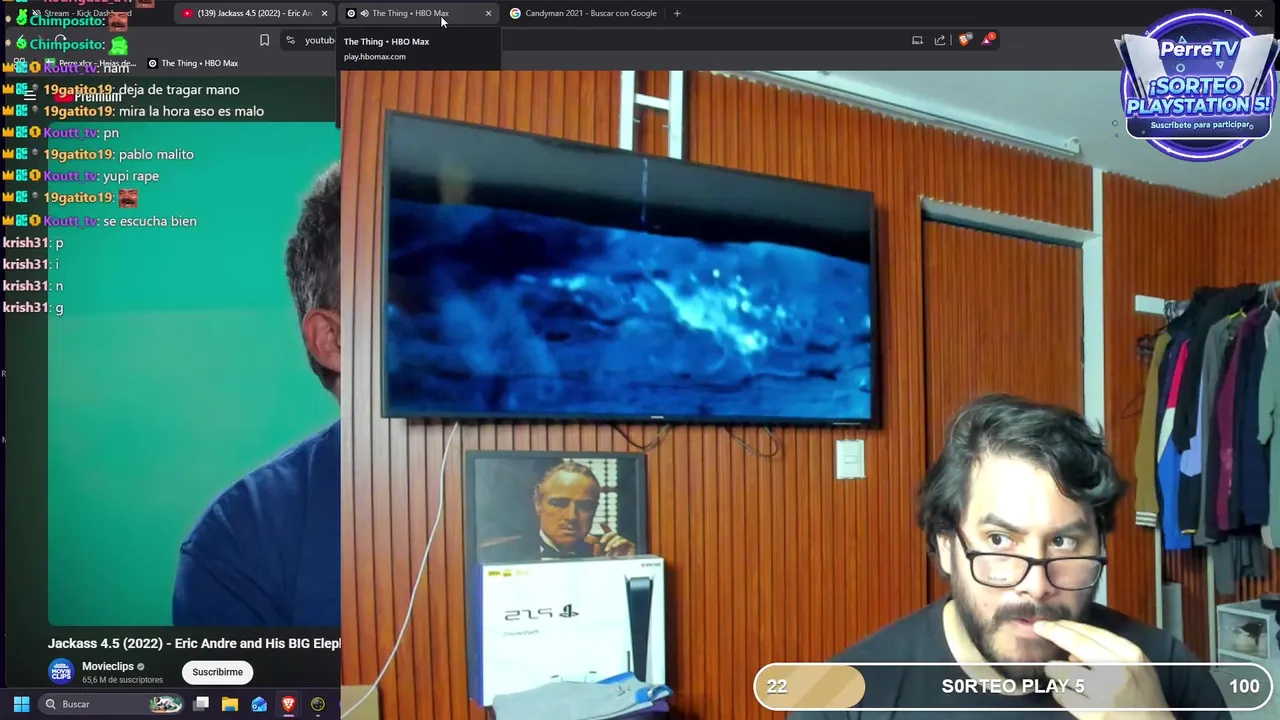The width and height of the screenshot is (1280, 720).
Task: Click the site settings icon in address bar
Action: pyautogui.click(x=290, y=40)
